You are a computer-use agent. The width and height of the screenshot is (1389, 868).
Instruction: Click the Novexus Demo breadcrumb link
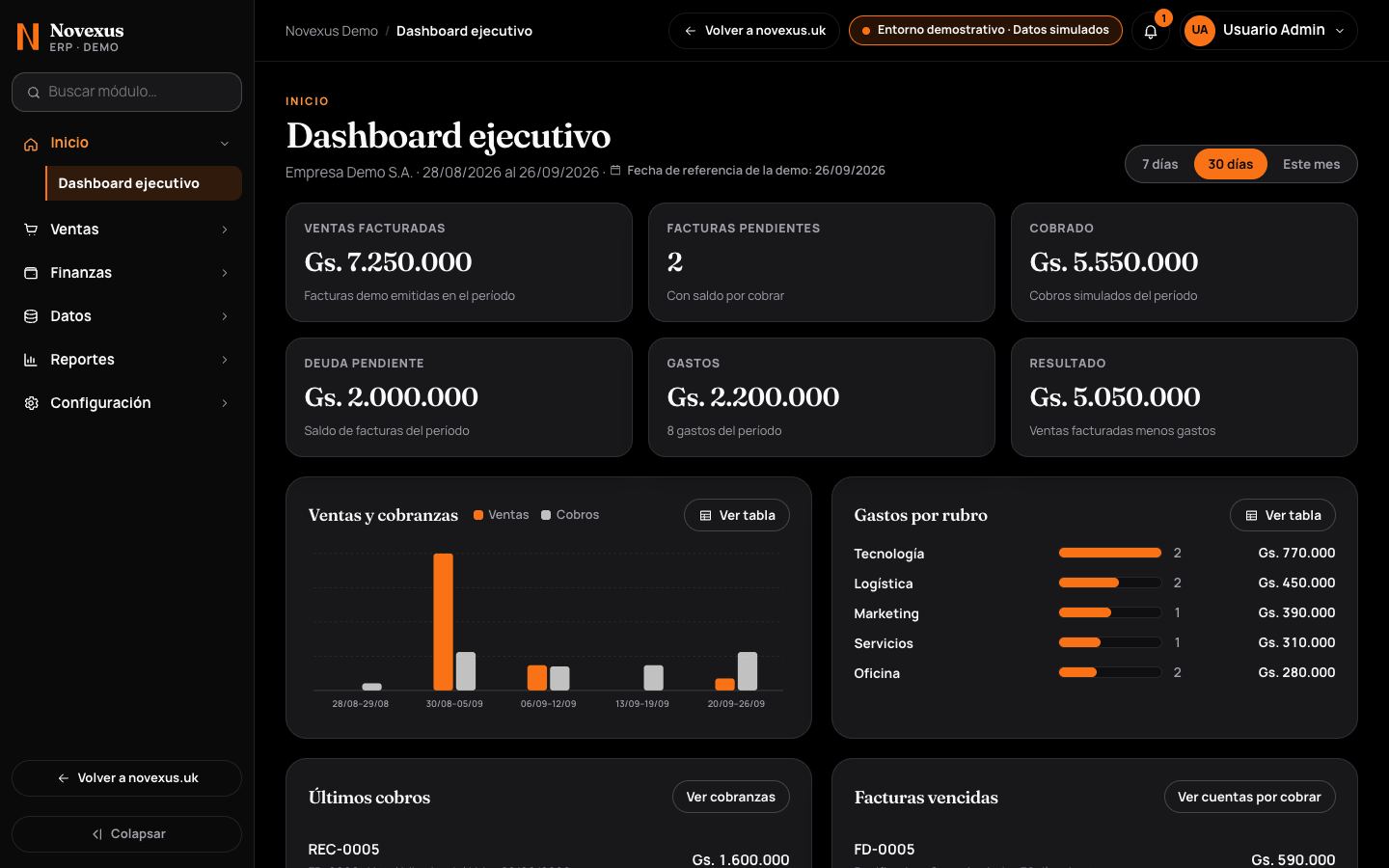pos(332,31)
